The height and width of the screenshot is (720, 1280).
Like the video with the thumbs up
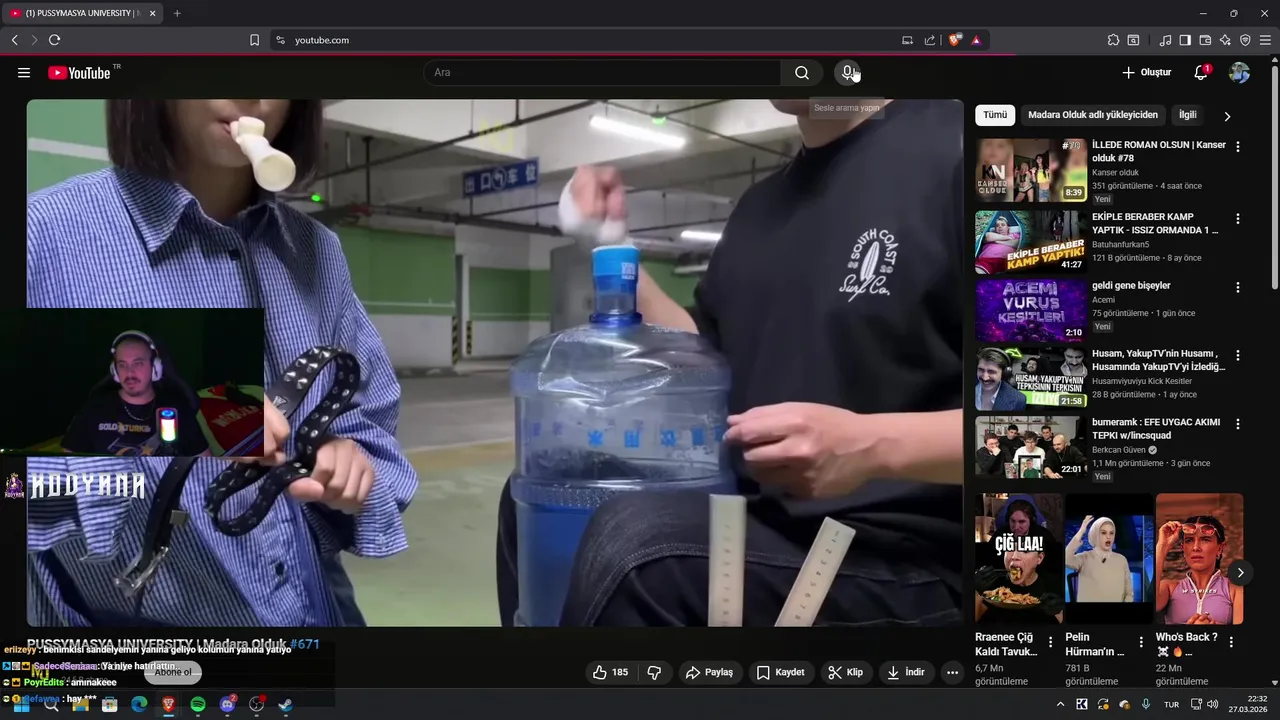click(x=610, y=673)
